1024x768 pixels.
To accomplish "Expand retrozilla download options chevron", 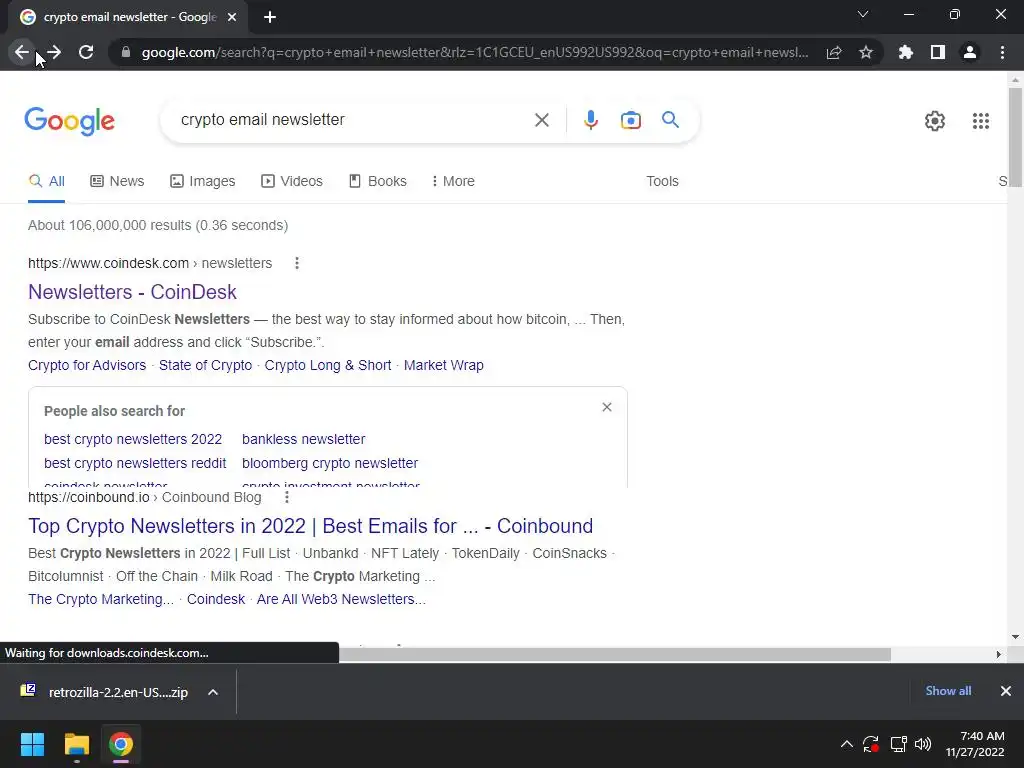I will pos(213,692).
